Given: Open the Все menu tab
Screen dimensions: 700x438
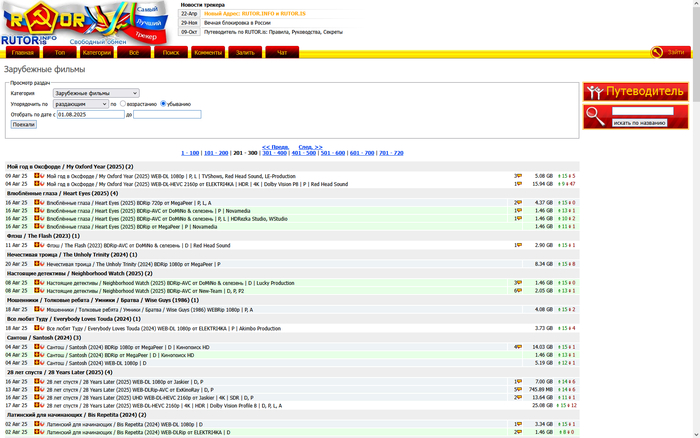Looking at the screenshot, I should tap(134, 53).
